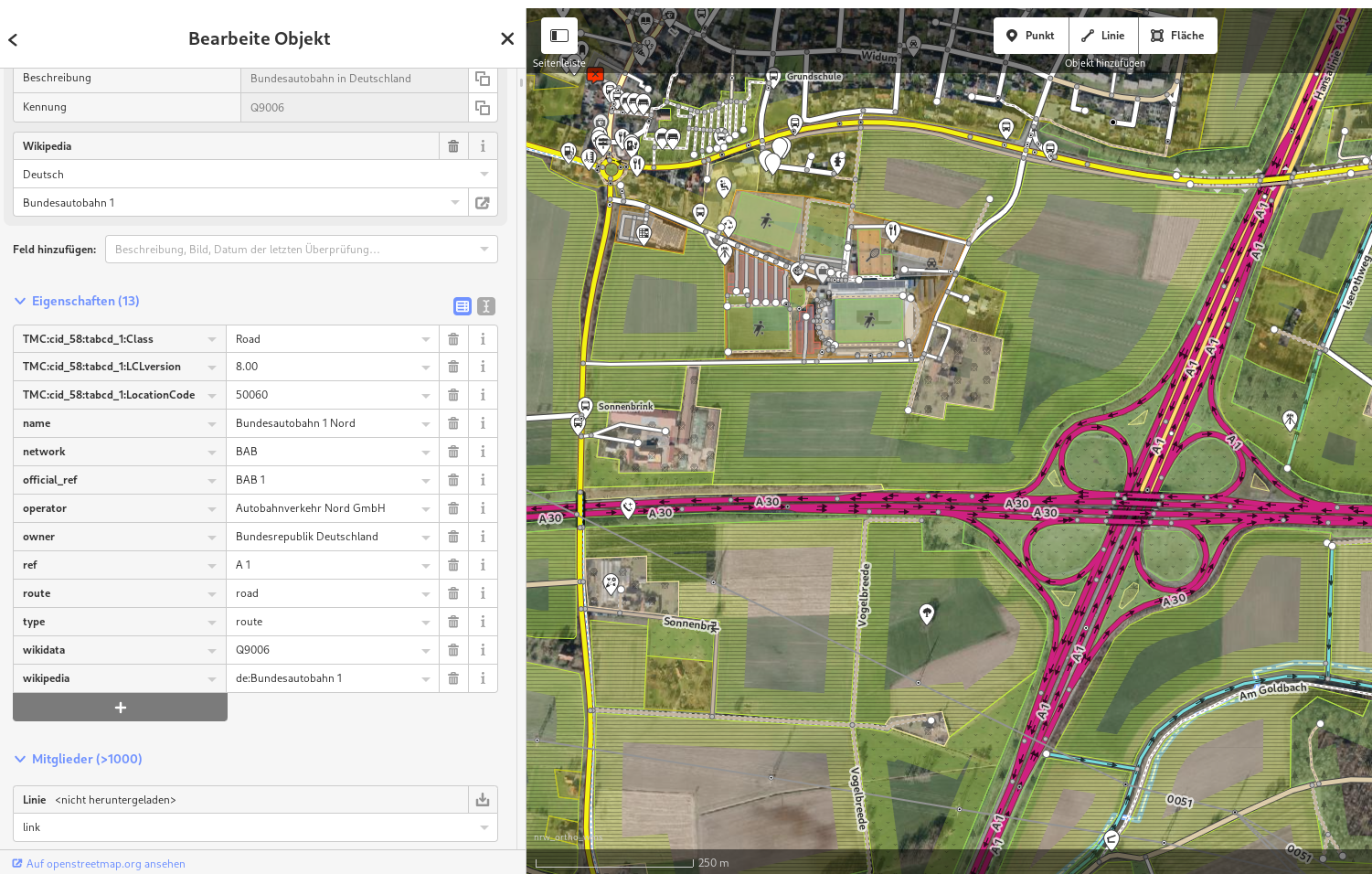Open the operator value dropdown
This screenshot has width=1372, height=874.
pyautogui.click(x=426, y=508)
